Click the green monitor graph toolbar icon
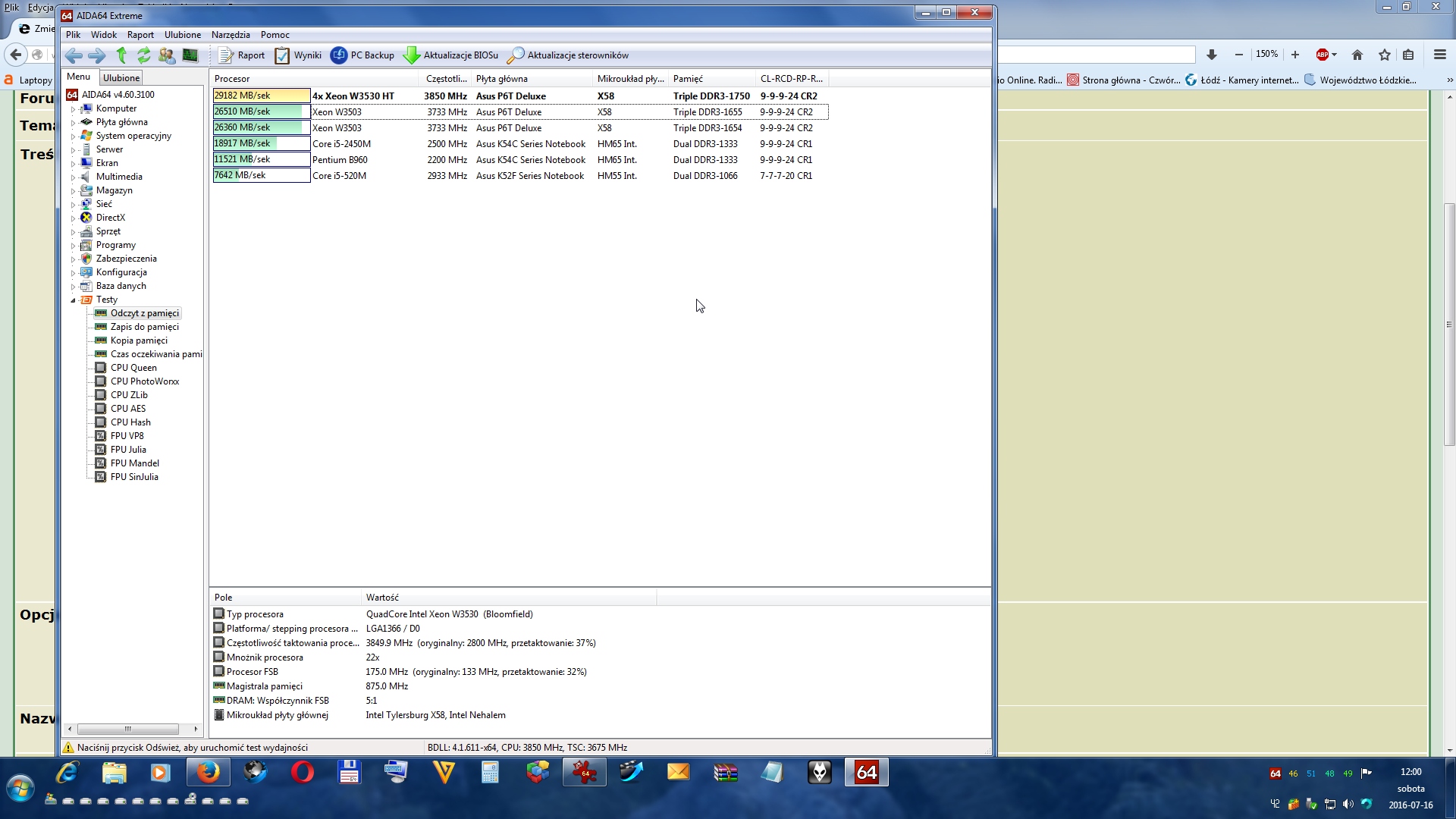 190,55
